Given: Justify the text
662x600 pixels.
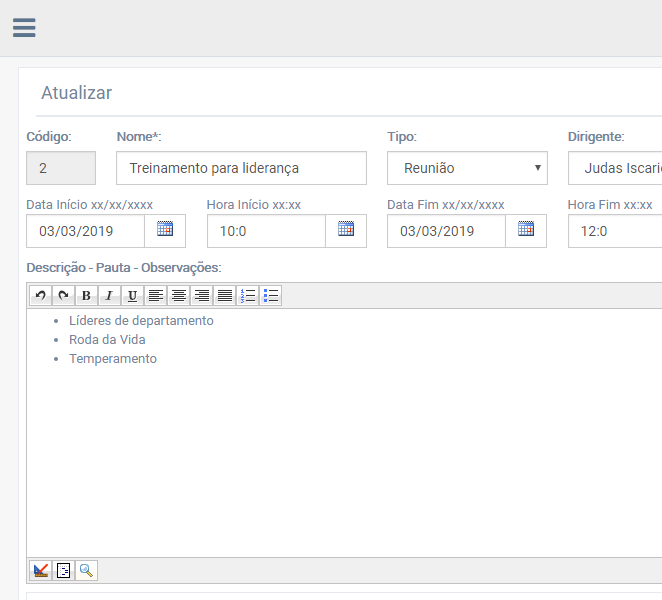Looking at the screenshot, I should (x=225, y=296).
